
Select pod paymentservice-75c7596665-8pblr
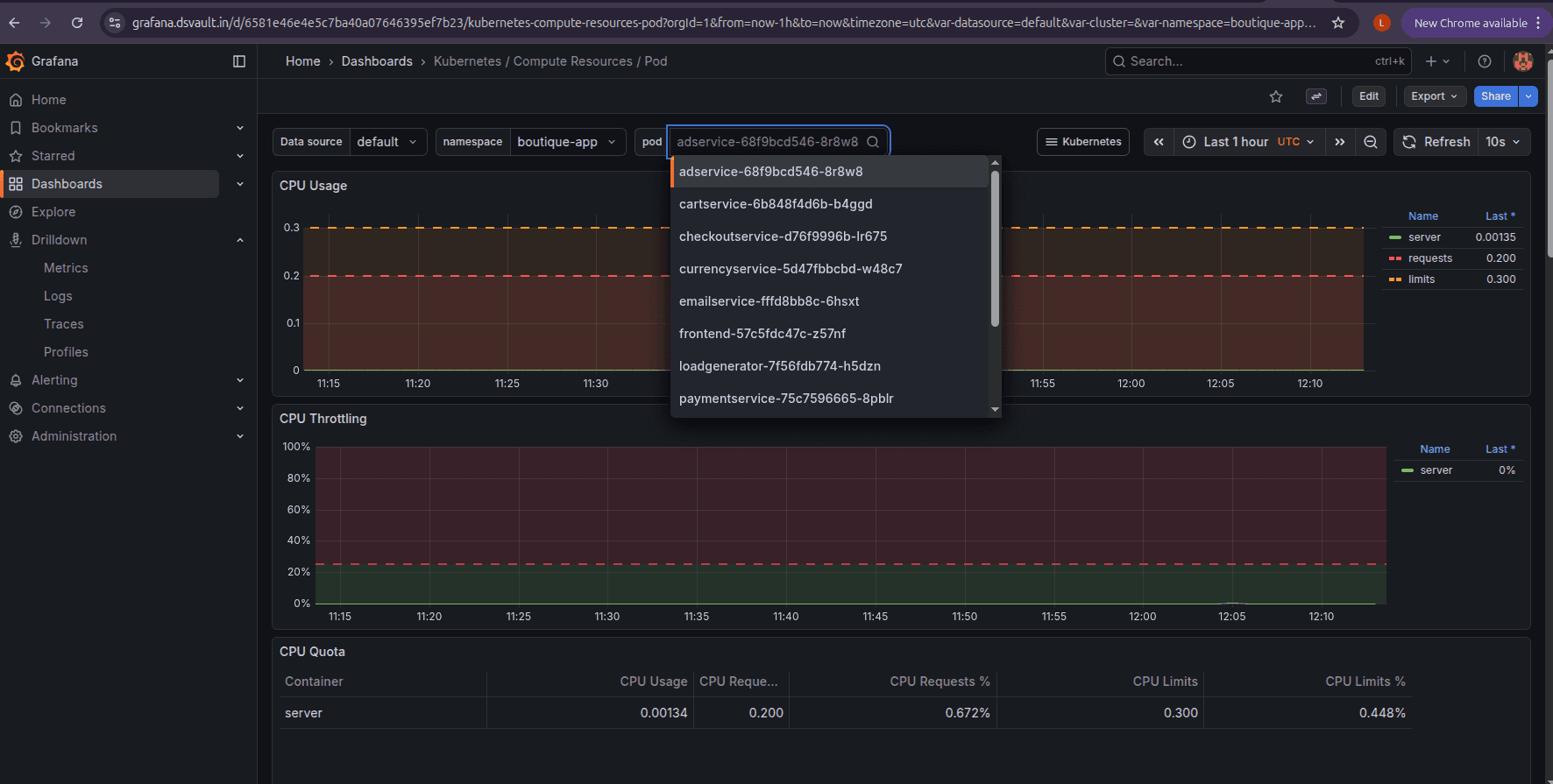point(829,399)
